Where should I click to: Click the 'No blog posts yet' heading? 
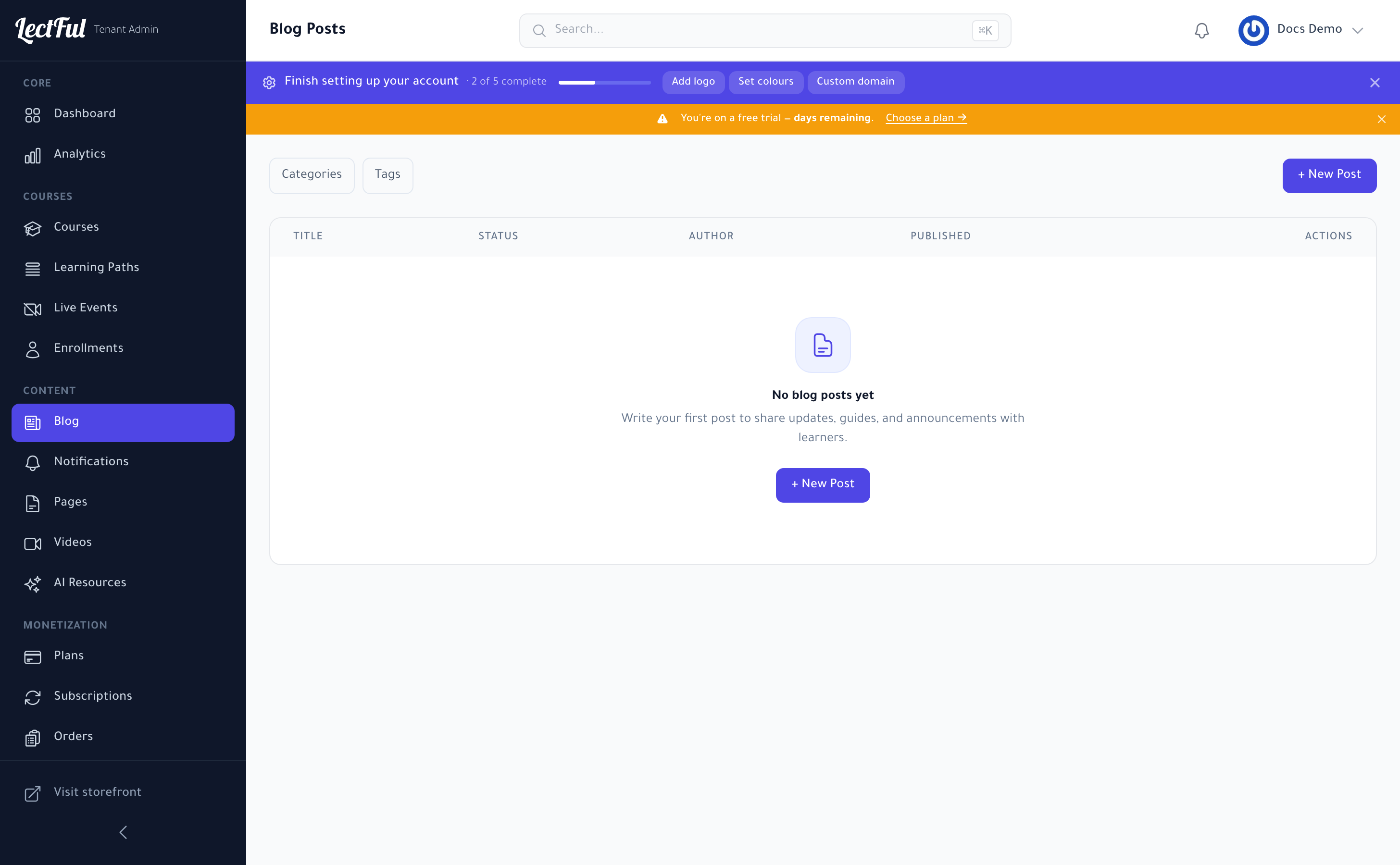823,395
